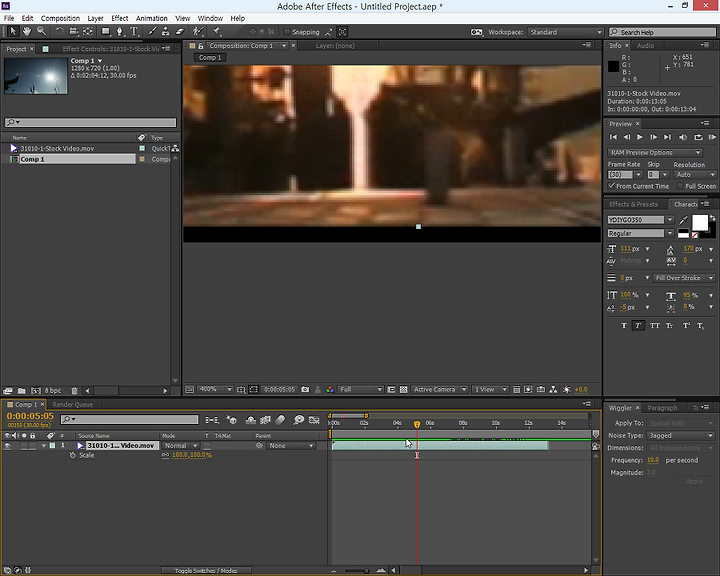Image resolution: width=720 pixels, height=576 pixels.
Task: Toggle From Current Time checkbox
Action: (x=612, y=186)
